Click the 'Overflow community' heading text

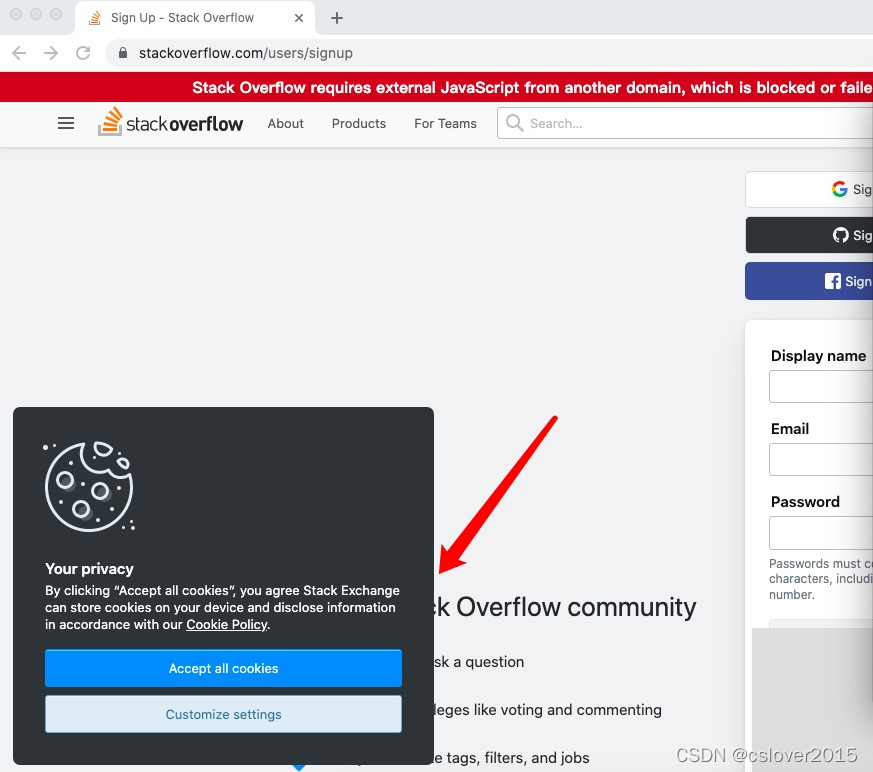[x=576, y=607]
